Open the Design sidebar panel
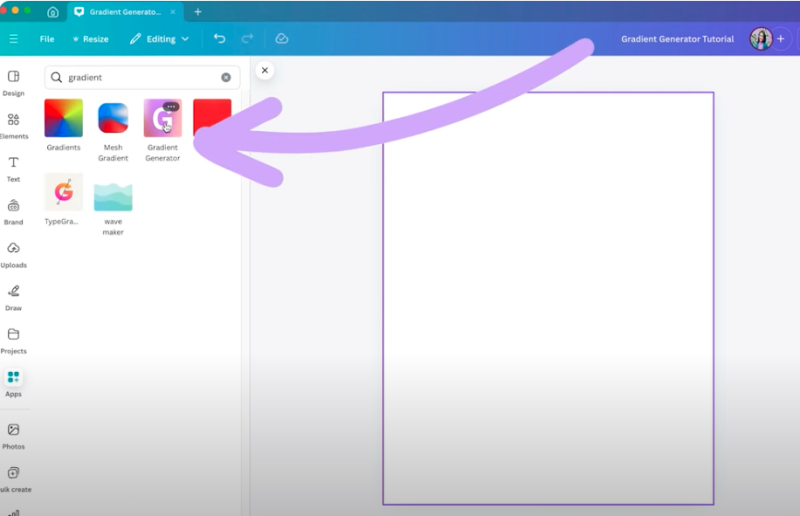 (13, 83)
